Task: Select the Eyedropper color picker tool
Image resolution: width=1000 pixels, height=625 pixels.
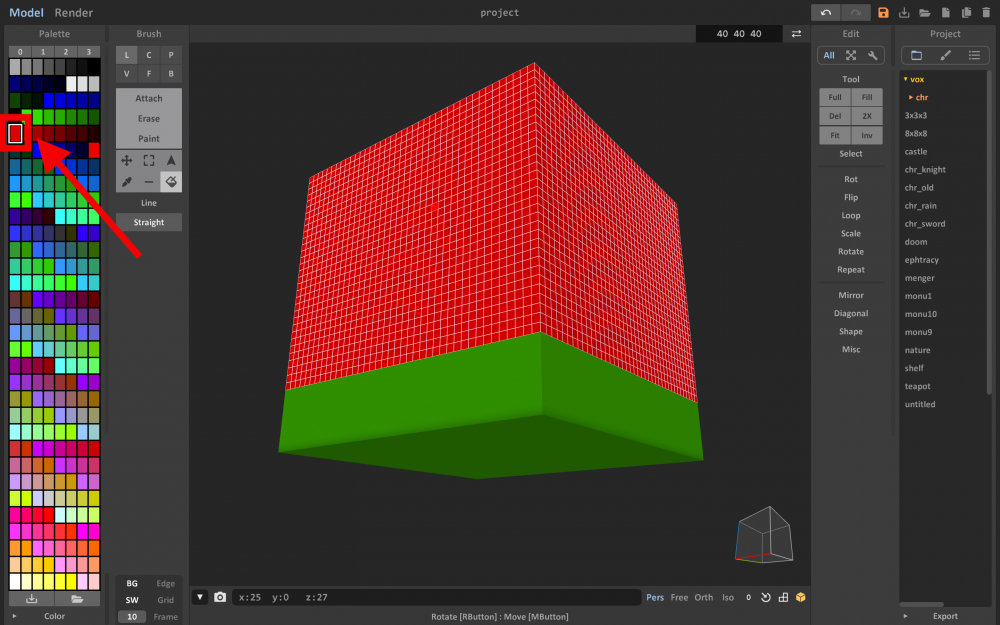Action: (x=127, y=182)
